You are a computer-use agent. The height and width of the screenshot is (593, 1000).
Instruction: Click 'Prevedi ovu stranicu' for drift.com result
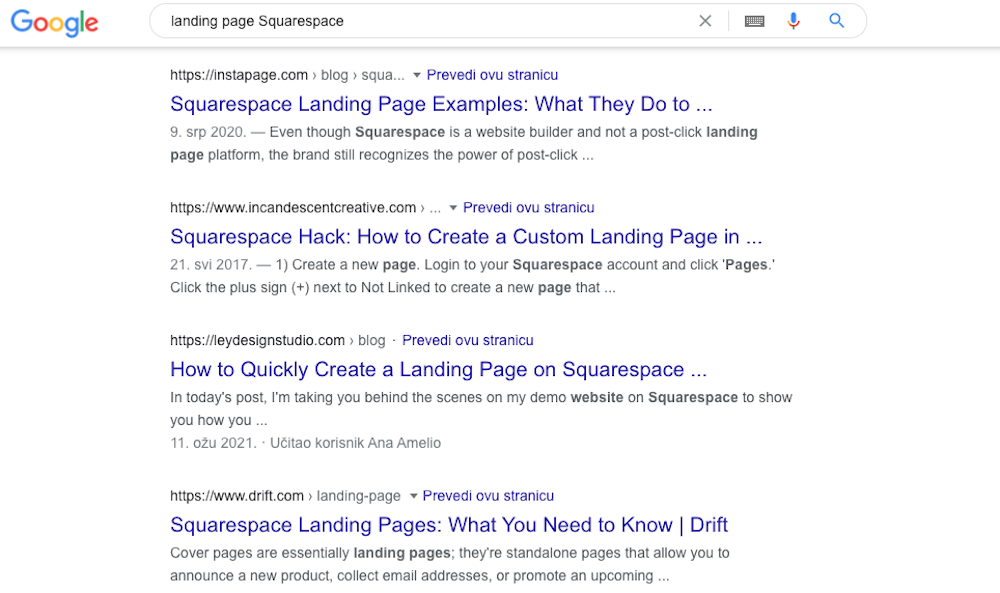[x=488, y=496]
